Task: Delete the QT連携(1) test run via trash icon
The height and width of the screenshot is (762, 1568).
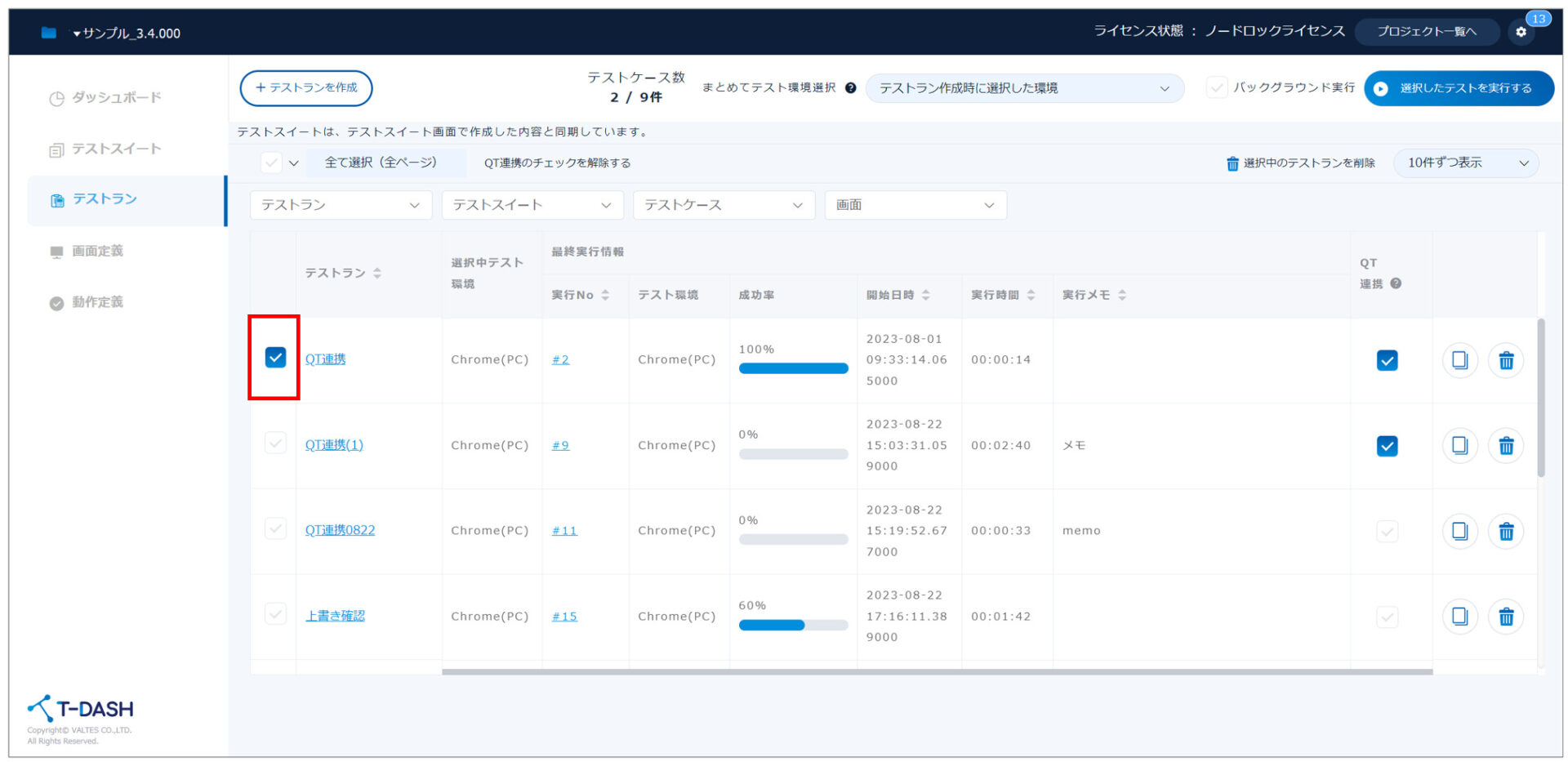Action: 1506,446
